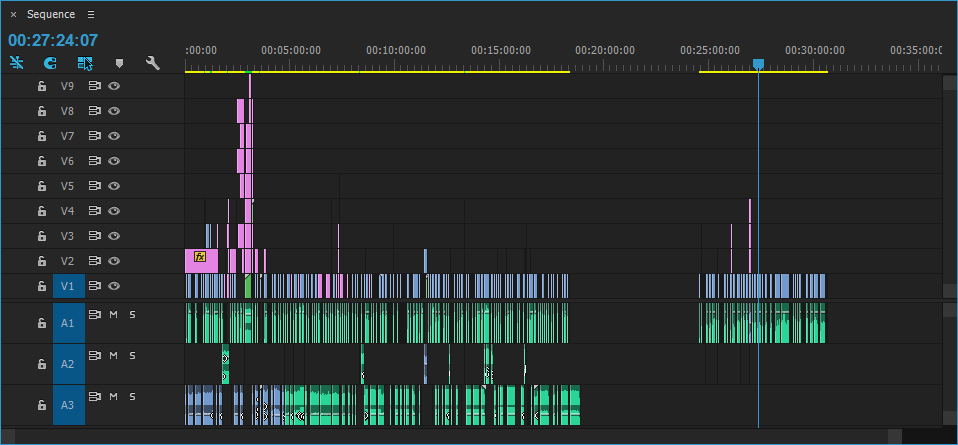This screenshot has height=445, width=958.
Task: Open the Sequence panel menu
Action: coord(91,15)
